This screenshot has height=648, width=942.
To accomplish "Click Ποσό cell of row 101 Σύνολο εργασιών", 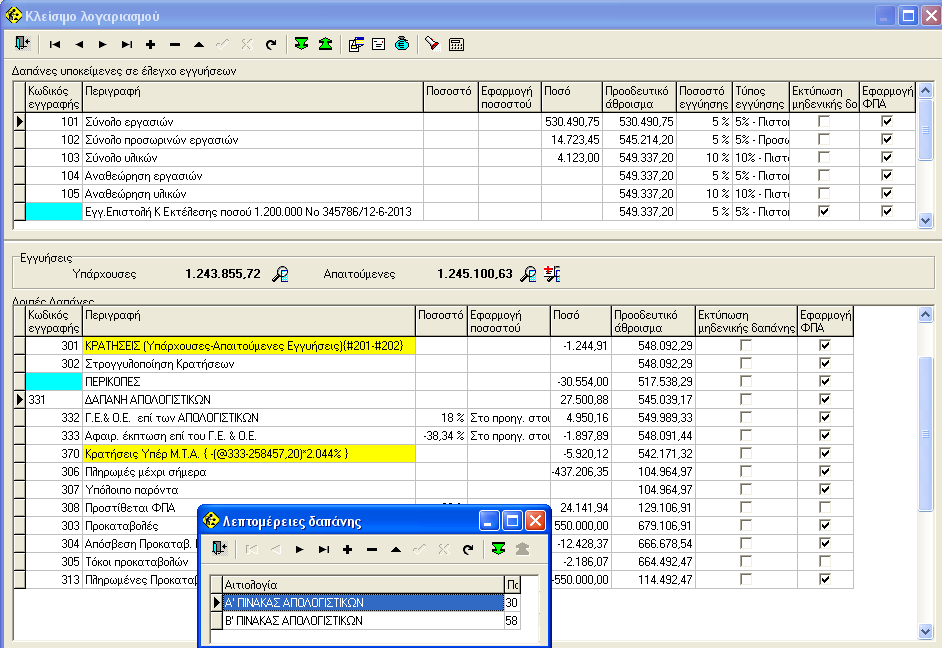I will 571,121.
